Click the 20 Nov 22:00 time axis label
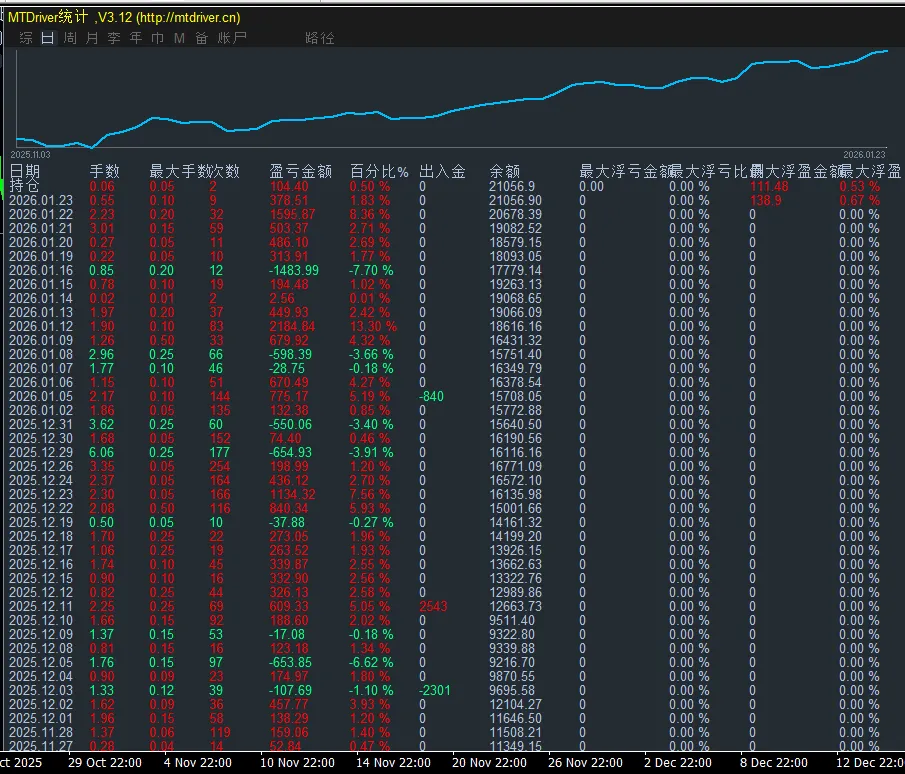The width and height of the screenshot is (905, 774). (x=489, y=762)
